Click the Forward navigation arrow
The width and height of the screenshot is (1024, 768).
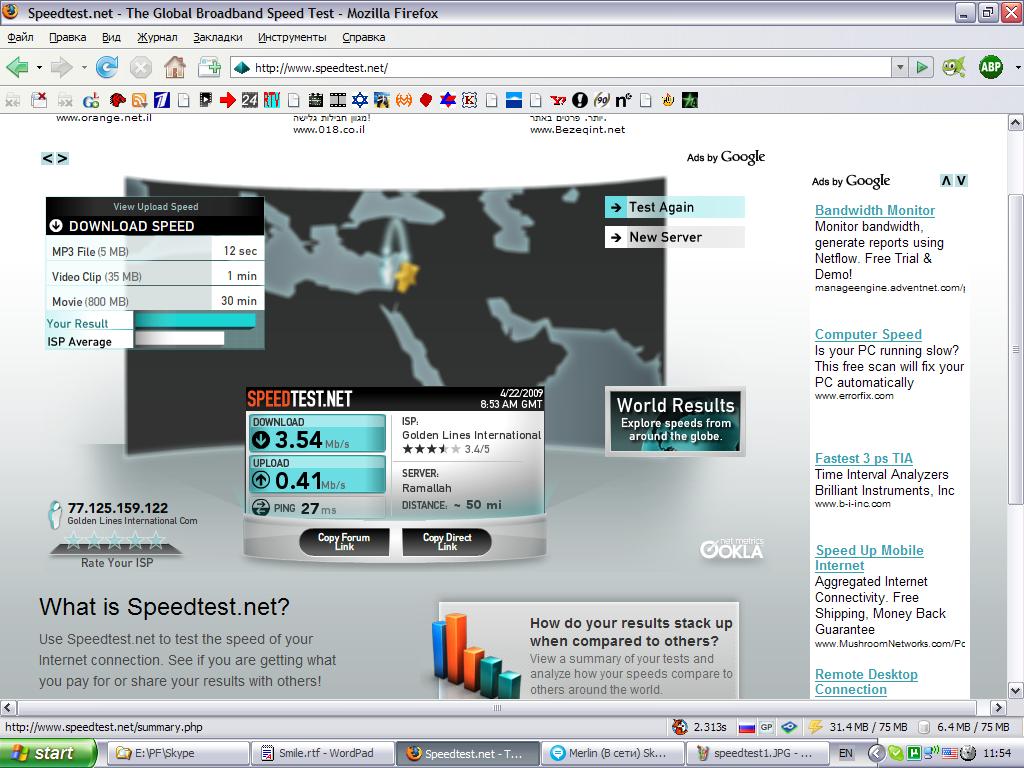point(61,67)
